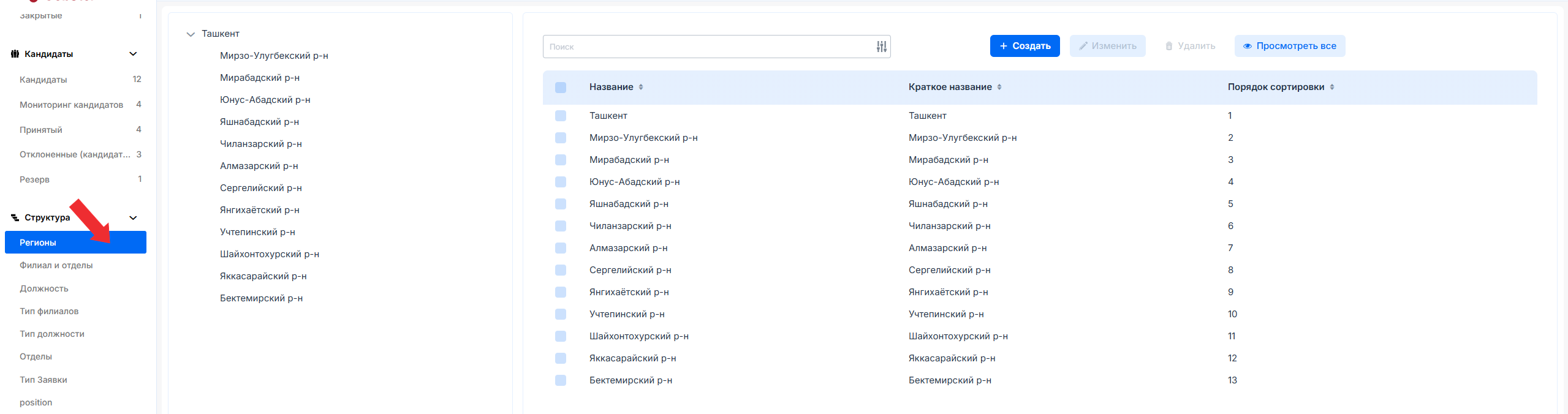1568x414 pixels.
Task: Collapse the Ташкент tree node
Action: 191,34
